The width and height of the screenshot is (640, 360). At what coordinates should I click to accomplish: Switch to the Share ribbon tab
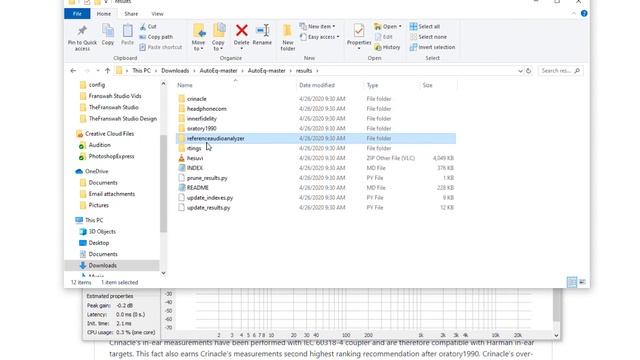[131, 14]
